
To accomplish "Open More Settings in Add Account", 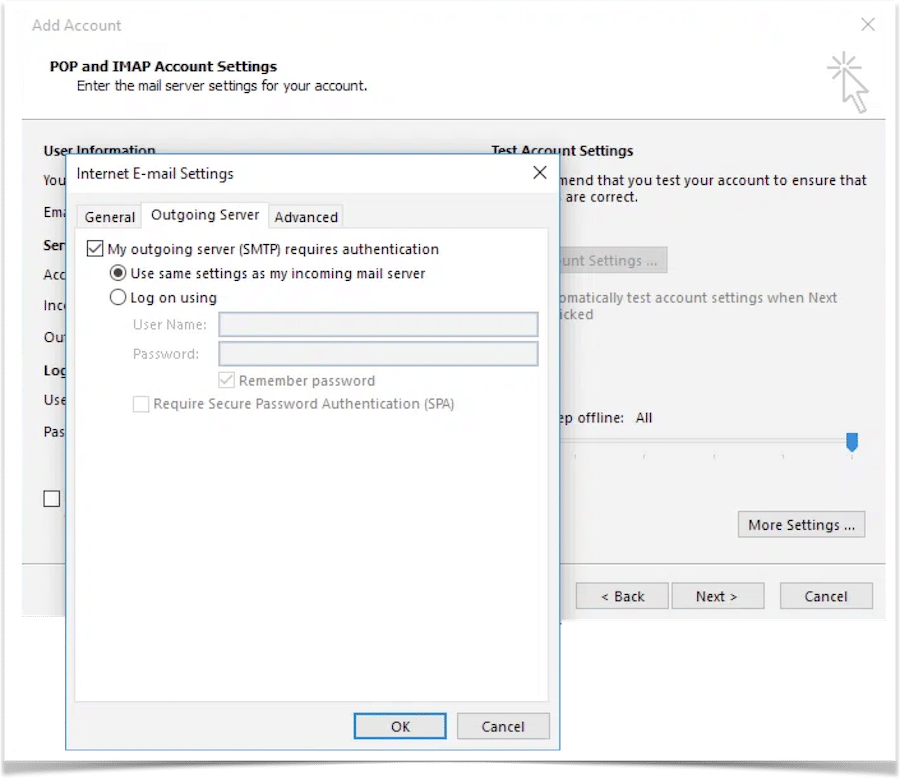I will [800, 525].
